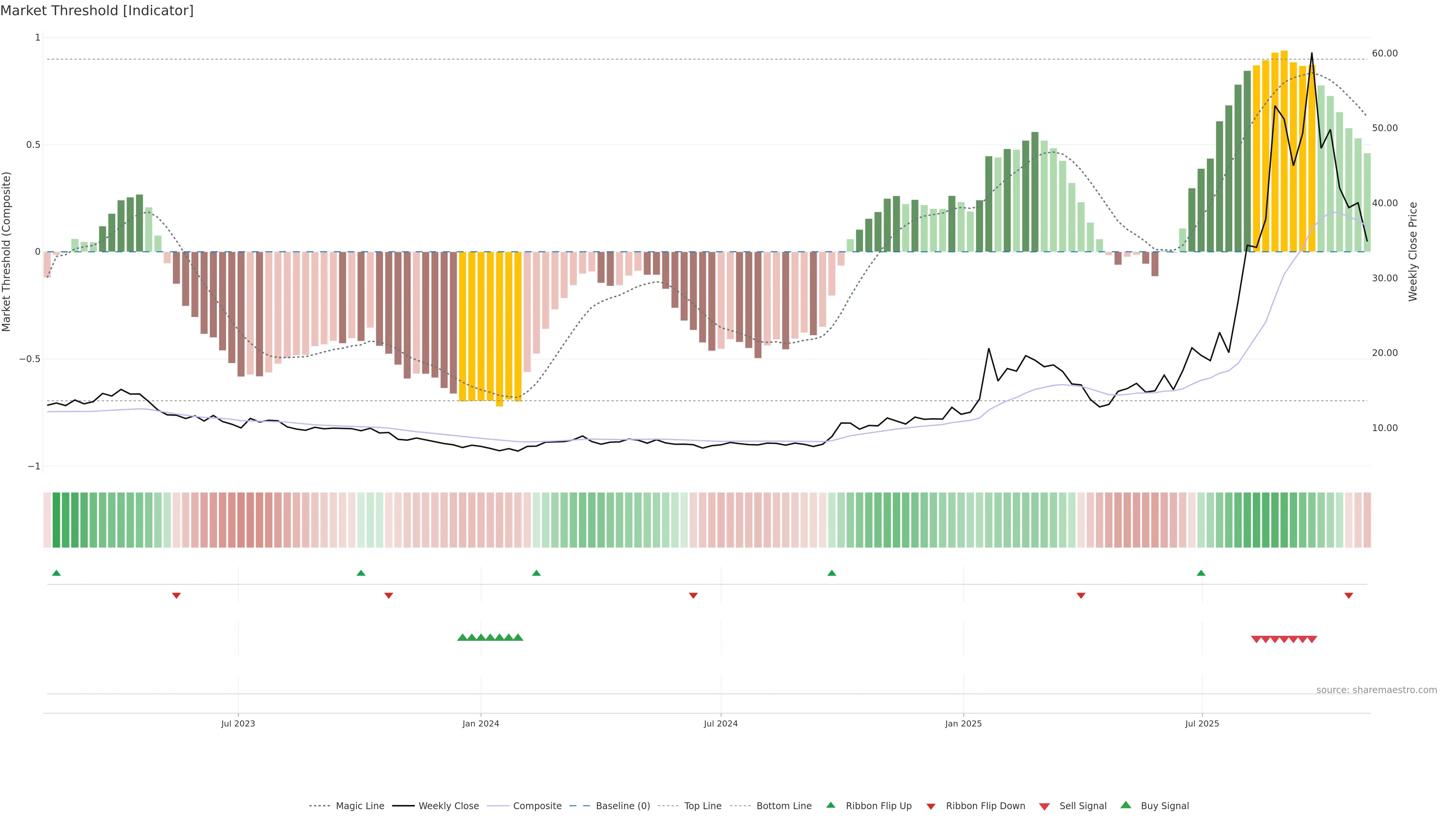
Task: Toggle Top Line legend entry
Action: click(703, 806)
